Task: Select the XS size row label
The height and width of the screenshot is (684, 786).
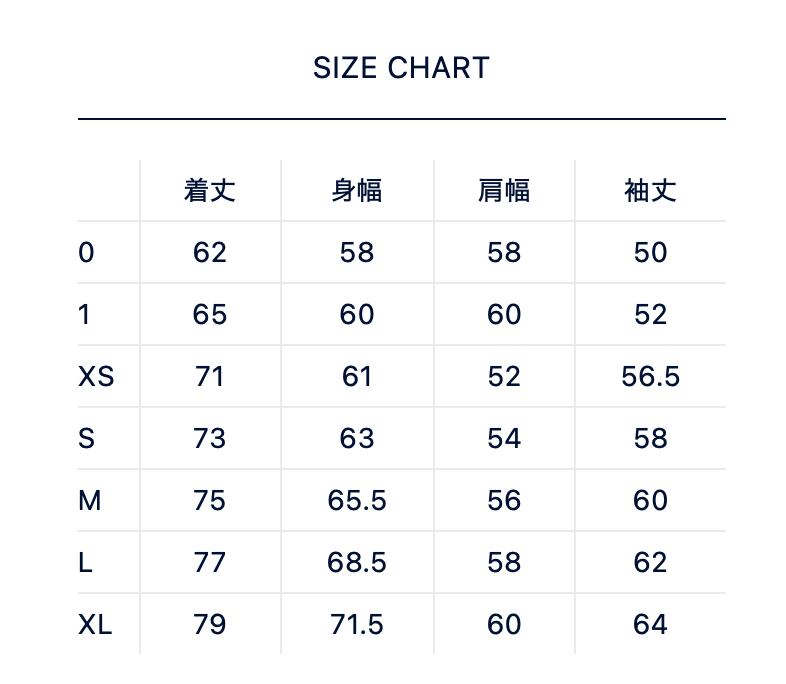Action: coord(96,376)
